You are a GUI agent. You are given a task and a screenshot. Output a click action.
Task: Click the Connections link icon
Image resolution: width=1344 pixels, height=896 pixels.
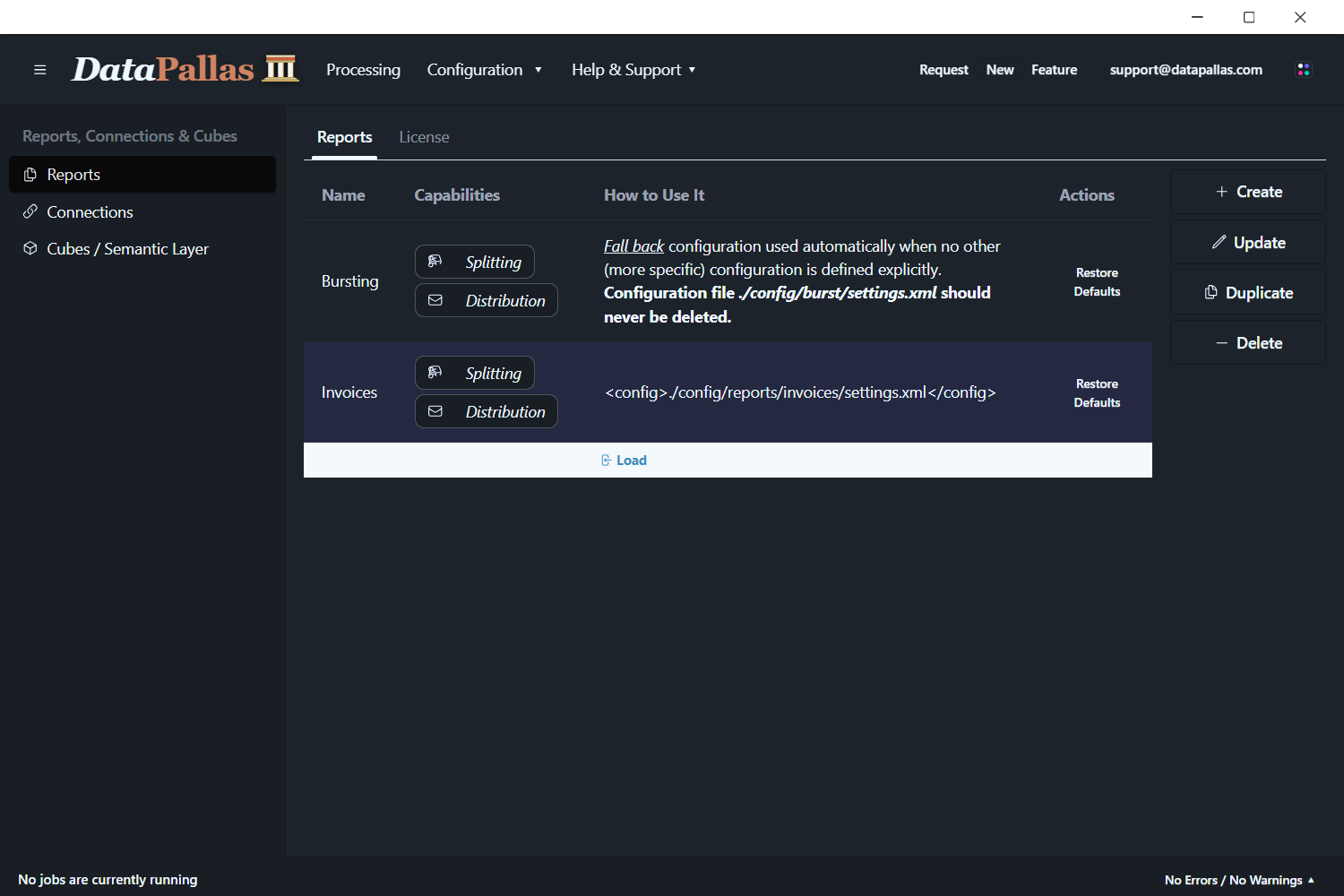[30, 211]
